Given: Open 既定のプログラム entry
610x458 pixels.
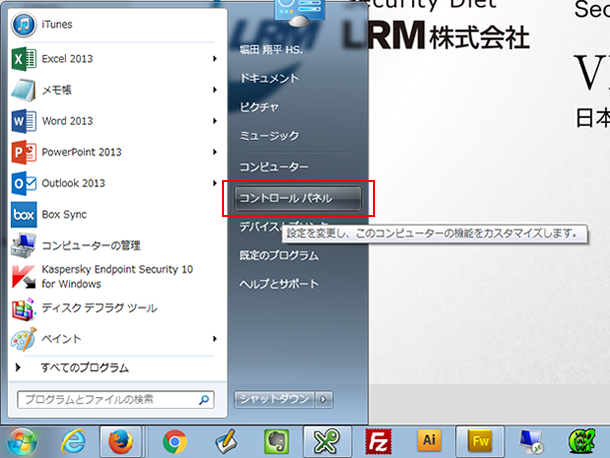Looking at the screenshot, I should click(x=279, y=256).
